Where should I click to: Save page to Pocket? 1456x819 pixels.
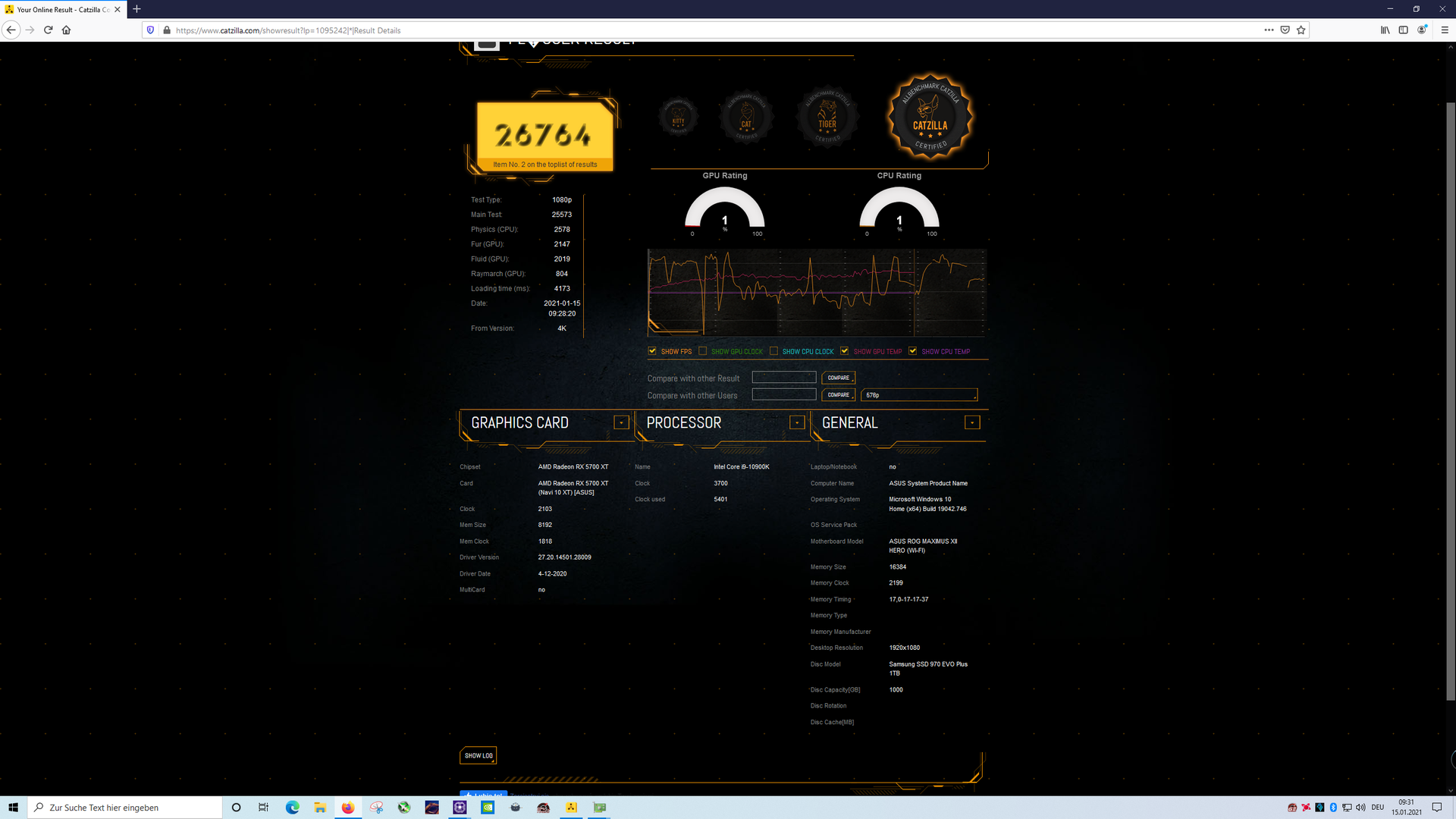point(1285,30)
